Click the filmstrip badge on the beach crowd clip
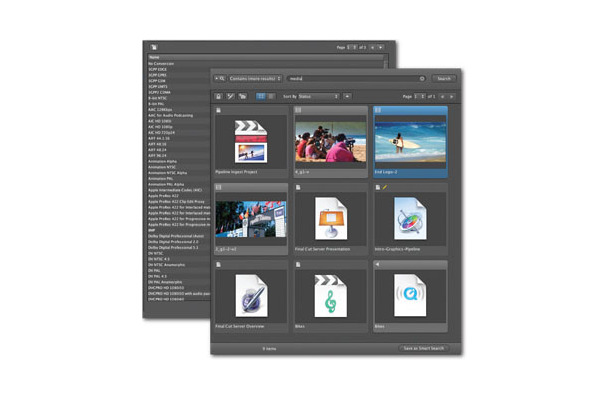Viewport: 610px width, 400px height. pos(298,110)
